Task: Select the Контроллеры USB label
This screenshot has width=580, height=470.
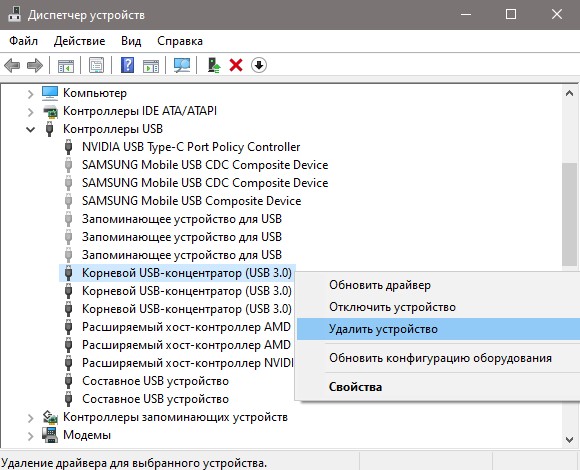Action: pyautogui.click(x=113, y=129)
